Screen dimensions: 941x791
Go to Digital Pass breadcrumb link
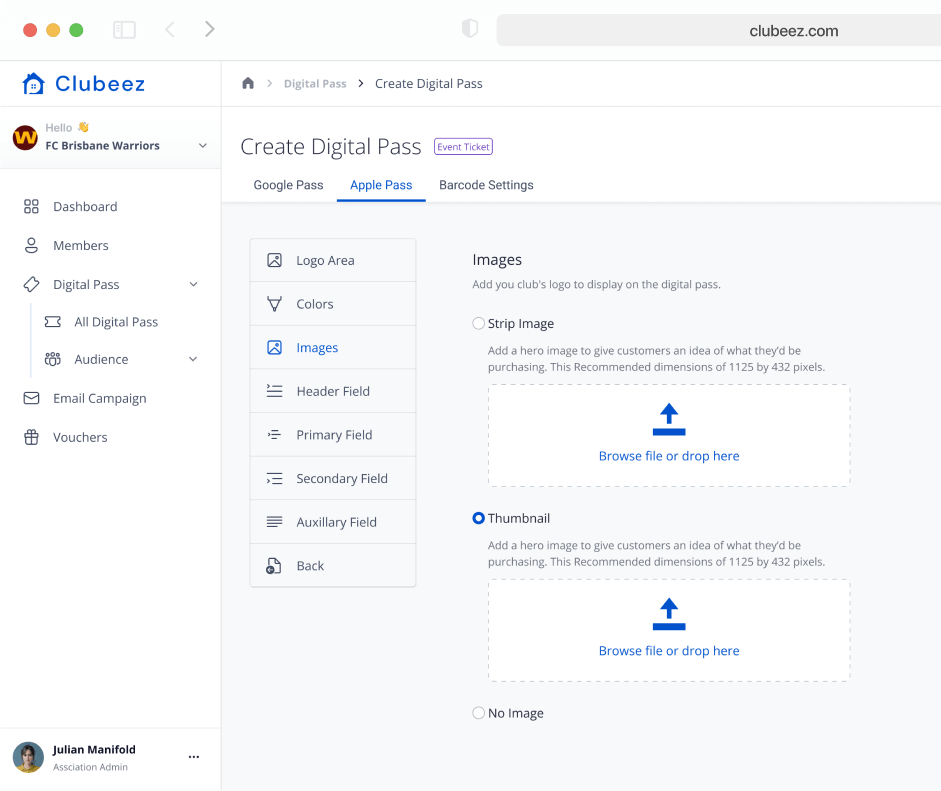[315, 84]
